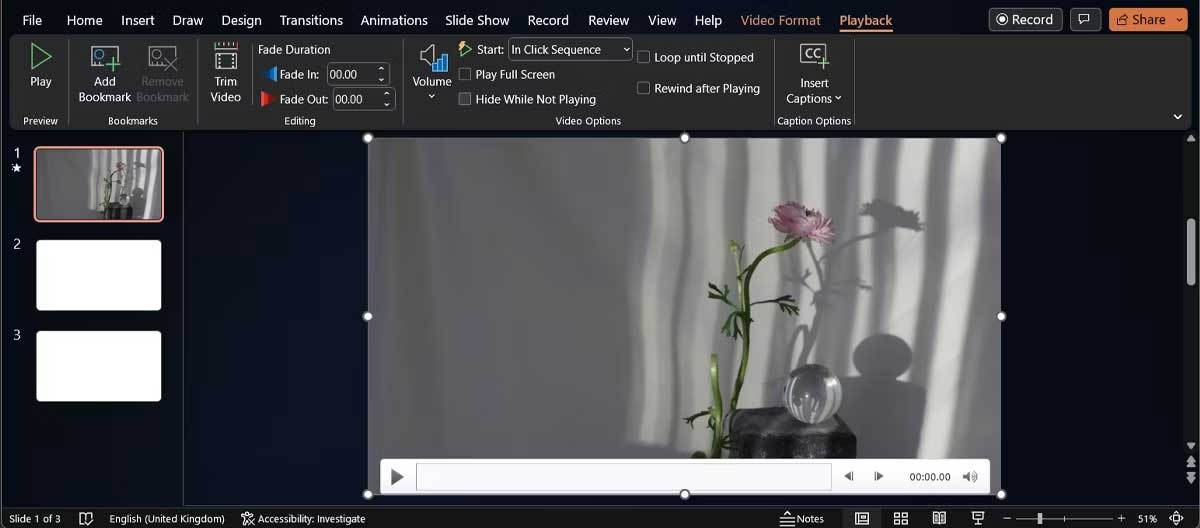
Task: Switch to Slide Sorter view in status bar
Action: point(900,518)
